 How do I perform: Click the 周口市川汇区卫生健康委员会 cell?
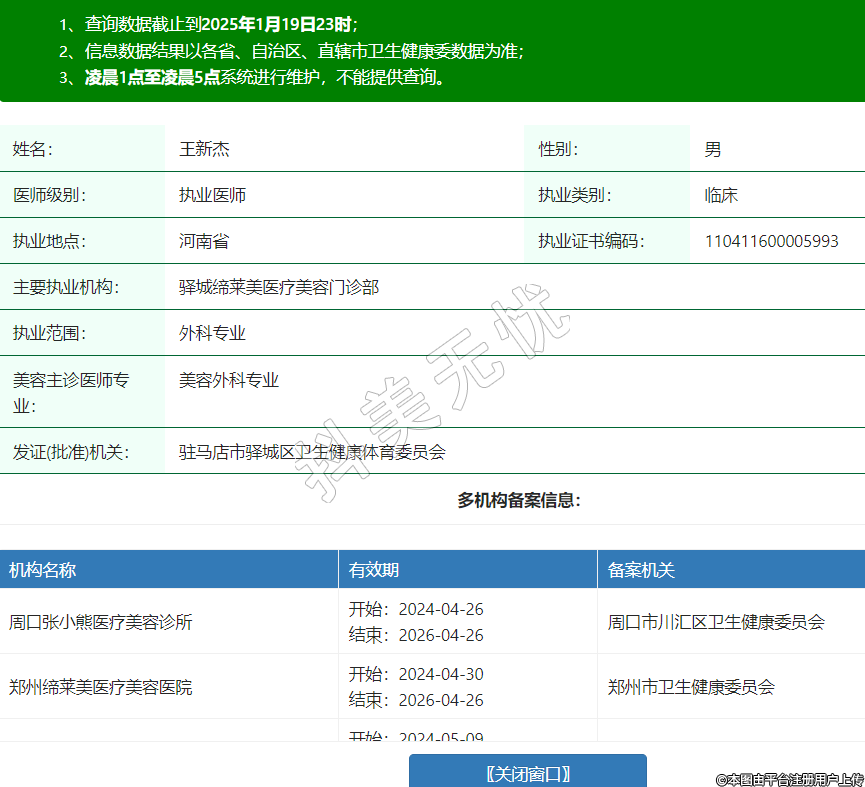tap(716, 622)
